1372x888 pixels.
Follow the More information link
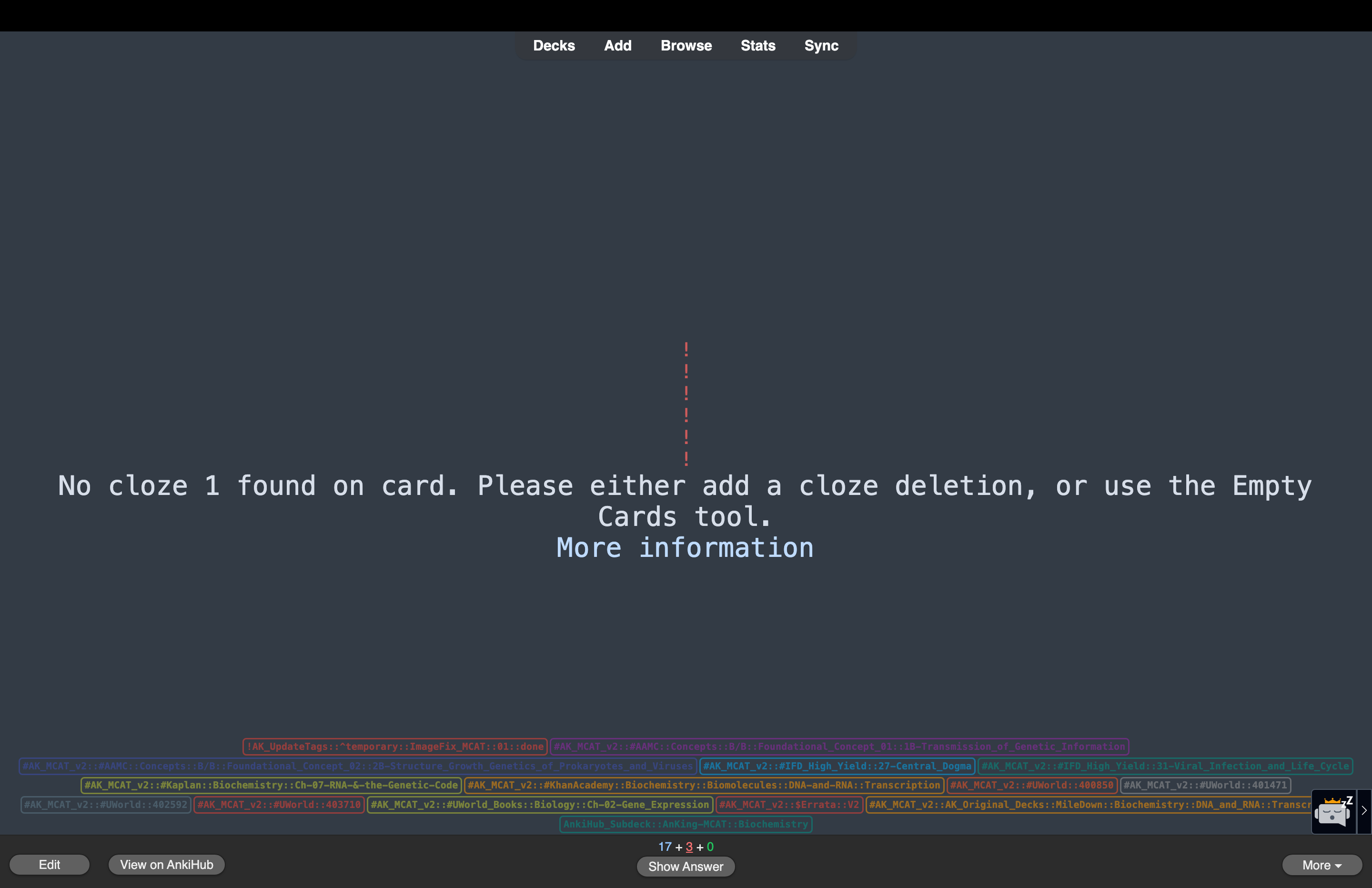[x=685, y=548]
